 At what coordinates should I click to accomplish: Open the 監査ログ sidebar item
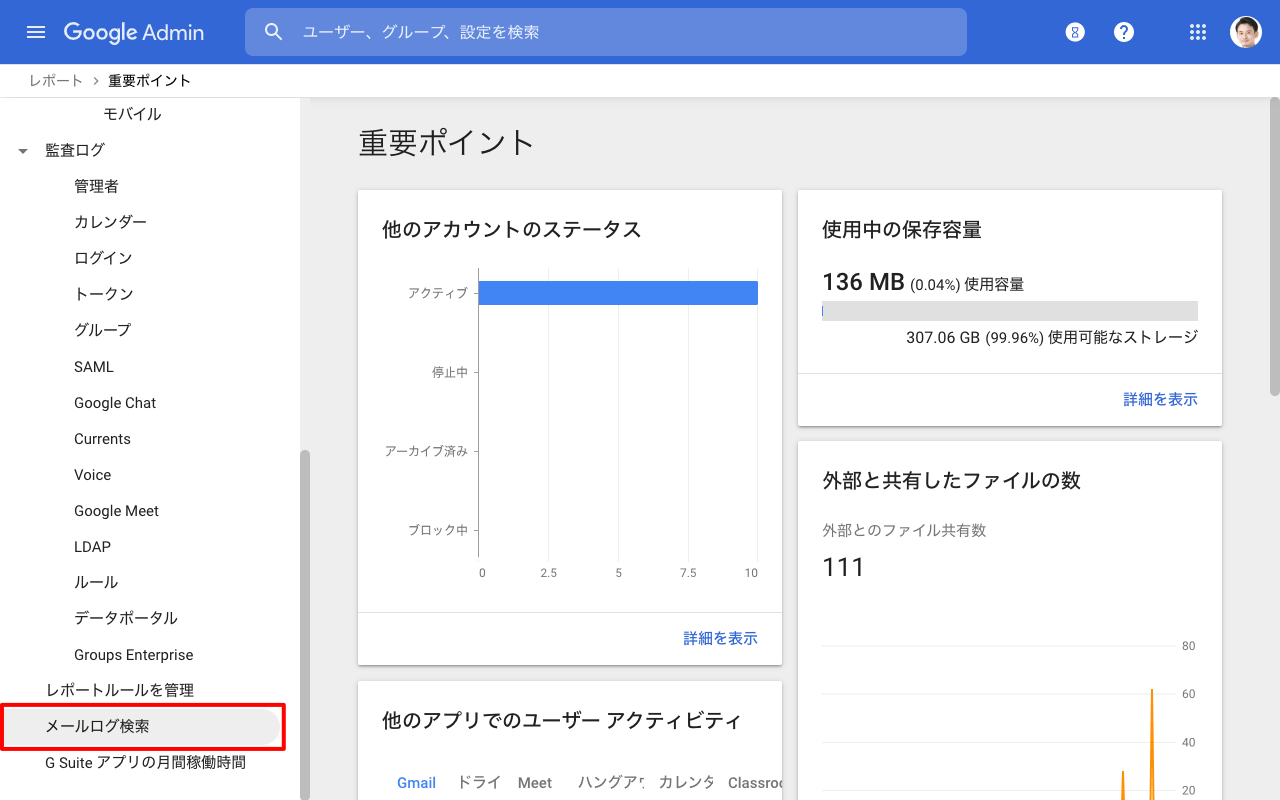(x=75, y=150)
